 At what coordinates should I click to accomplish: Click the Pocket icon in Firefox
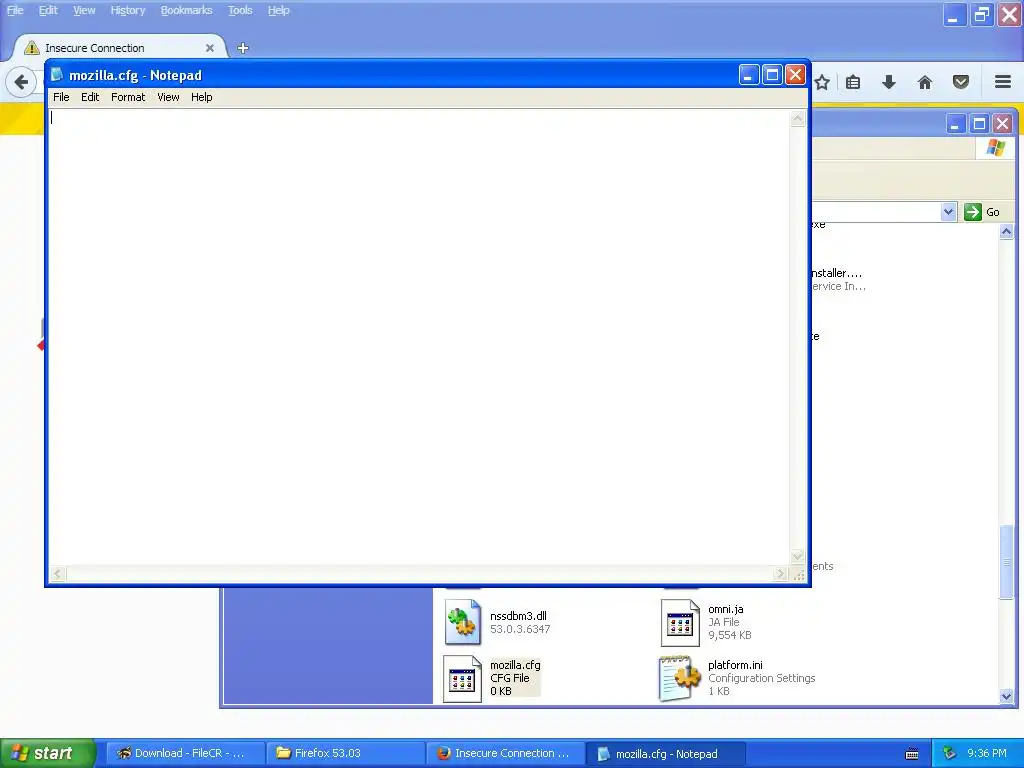point(961,82)
